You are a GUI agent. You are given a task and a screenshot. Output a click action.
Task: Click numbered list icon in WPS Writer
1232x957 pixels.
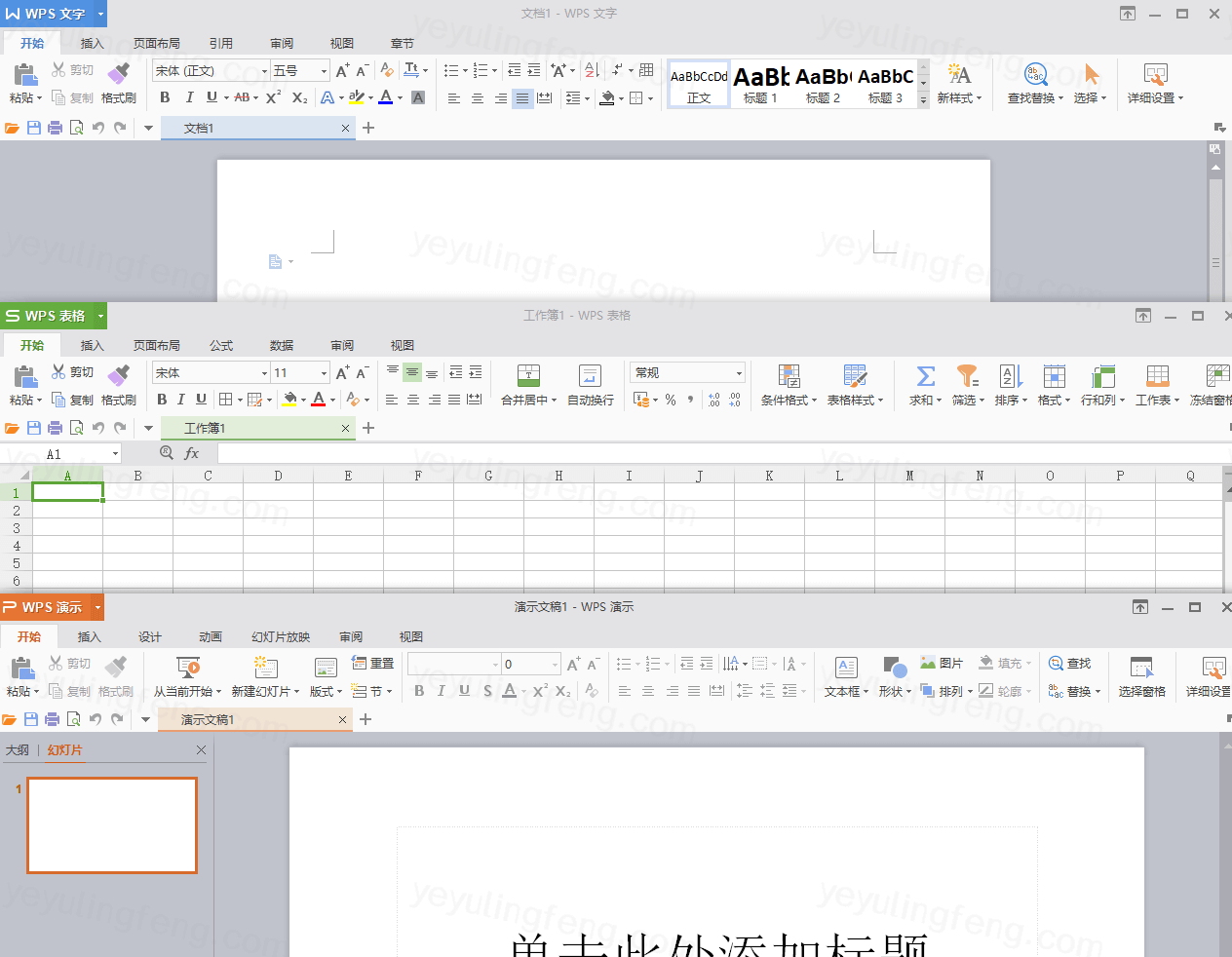pos(481,70)
